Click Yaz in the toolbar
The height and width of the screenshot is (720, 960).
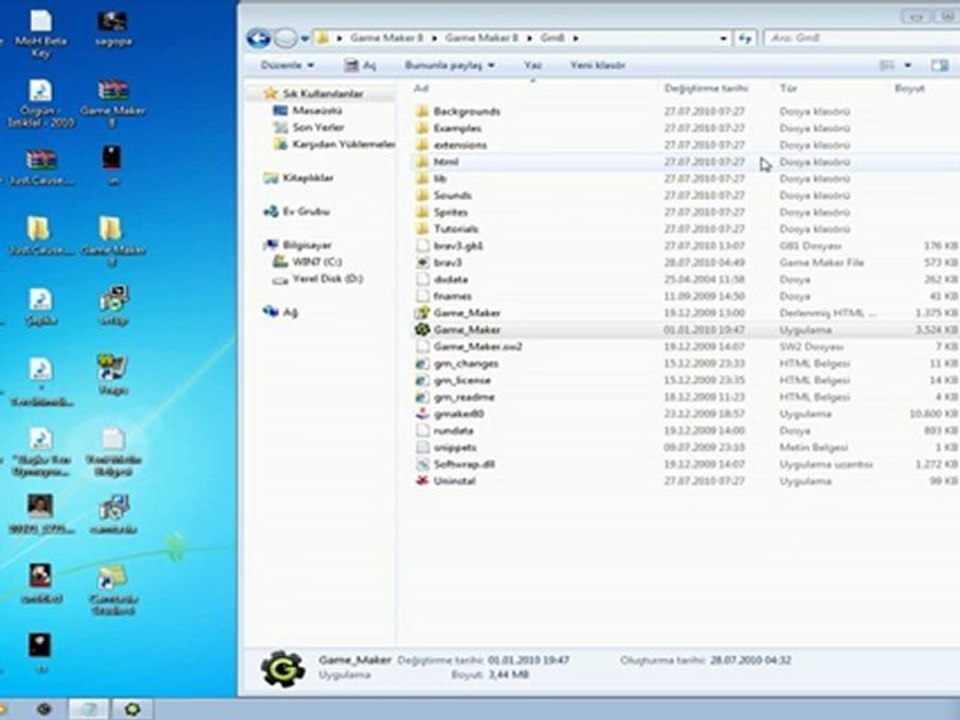pyautogui.click(x=533, y=65)
